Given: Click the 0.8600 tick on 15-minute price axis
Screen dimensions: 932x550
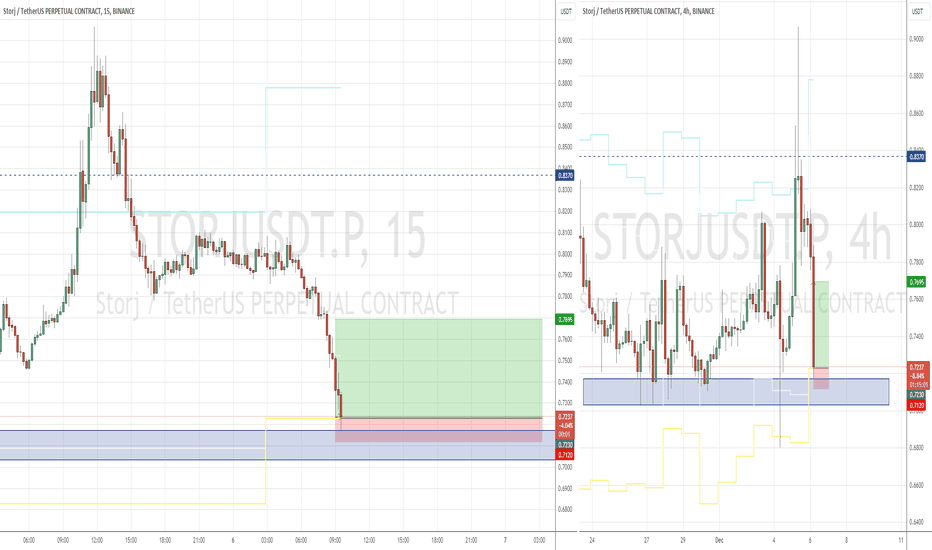Looking at the screenshot, I should click(565, 126).
